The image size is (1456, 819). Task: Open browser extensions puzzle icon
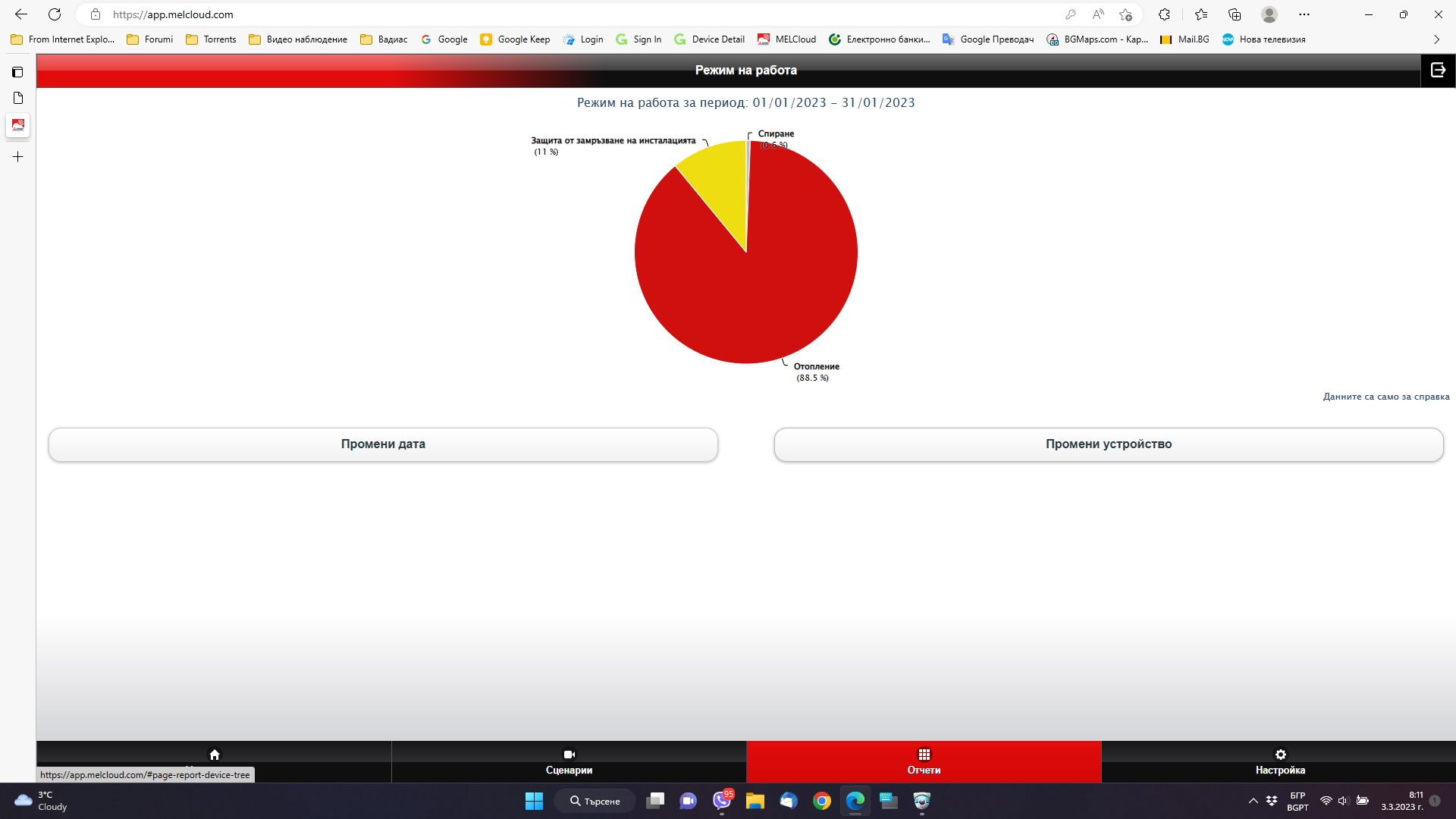coord(1164,14)
